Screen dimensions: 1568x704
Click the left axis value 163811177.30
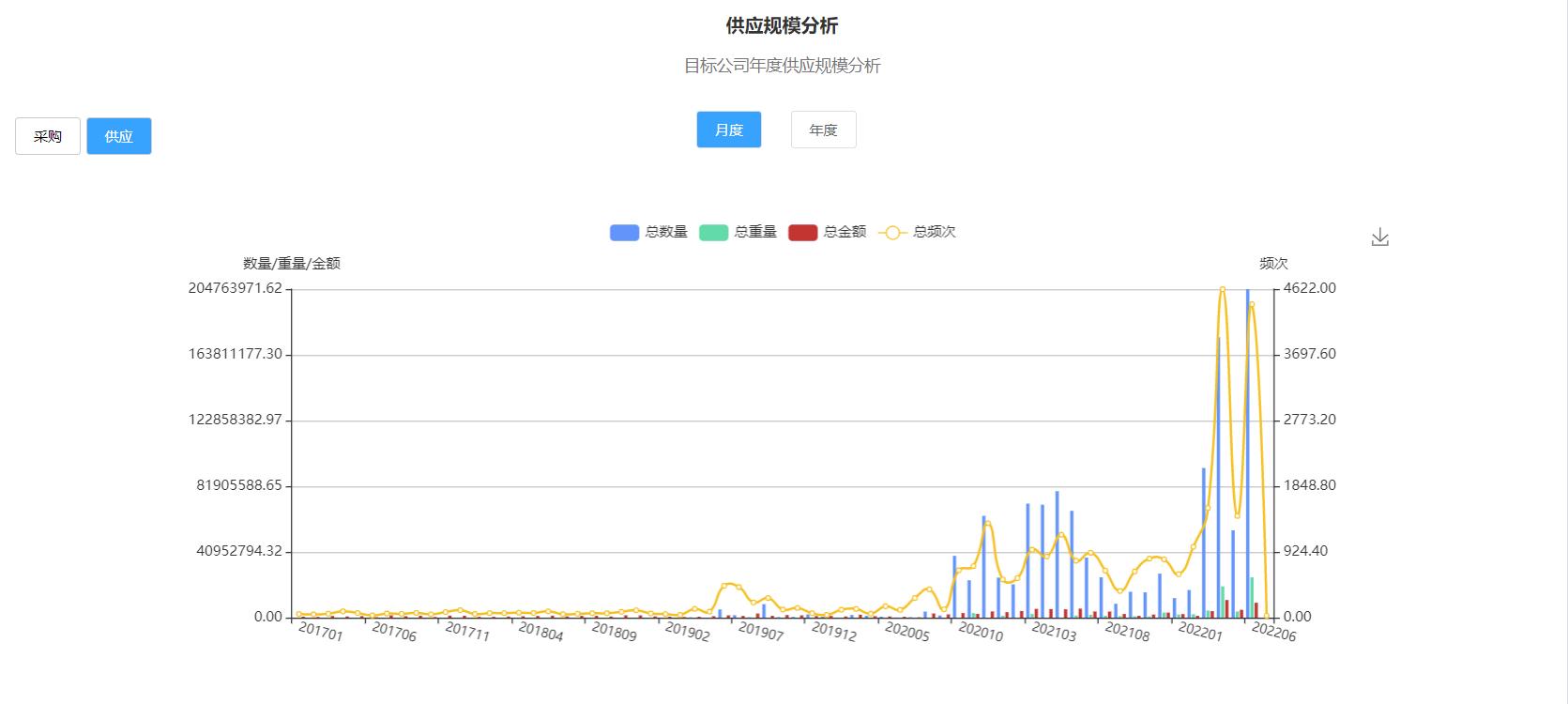(235, 354)
